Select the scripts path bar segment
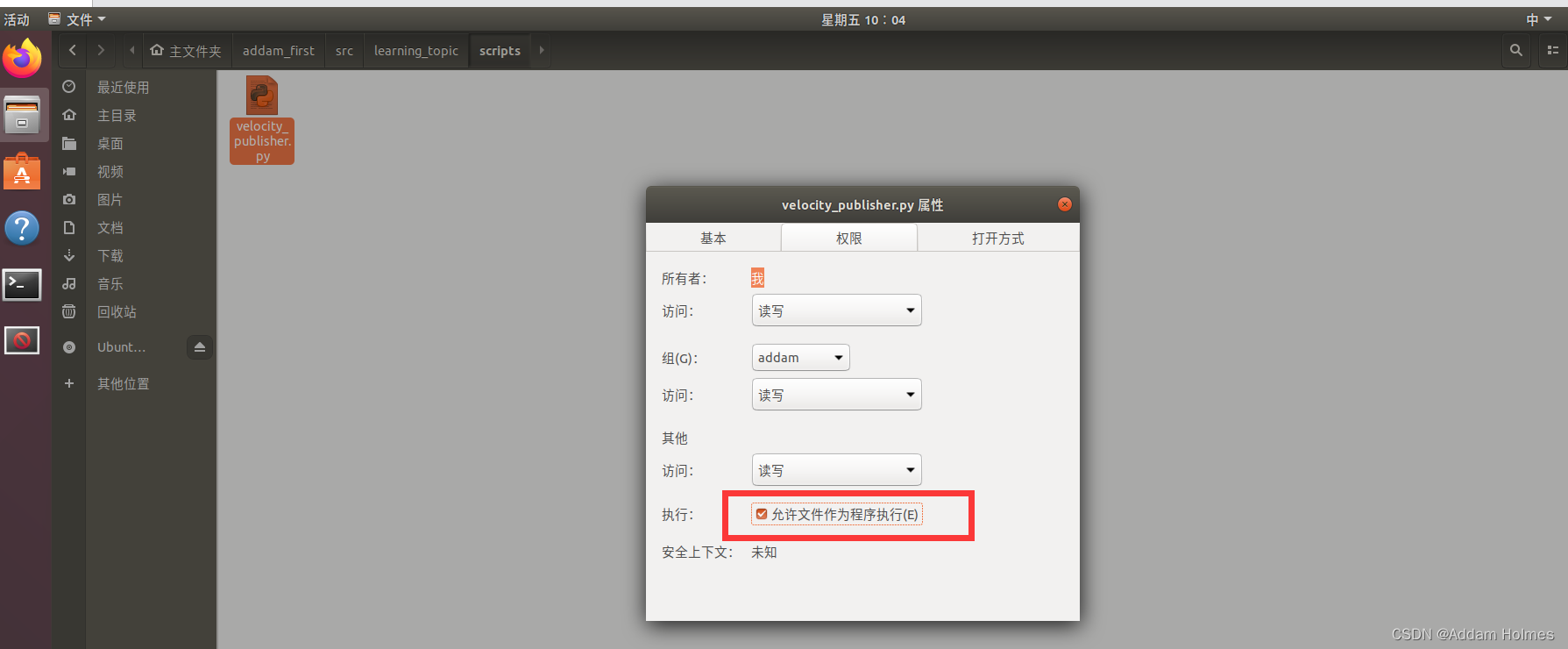 [500, 51]
